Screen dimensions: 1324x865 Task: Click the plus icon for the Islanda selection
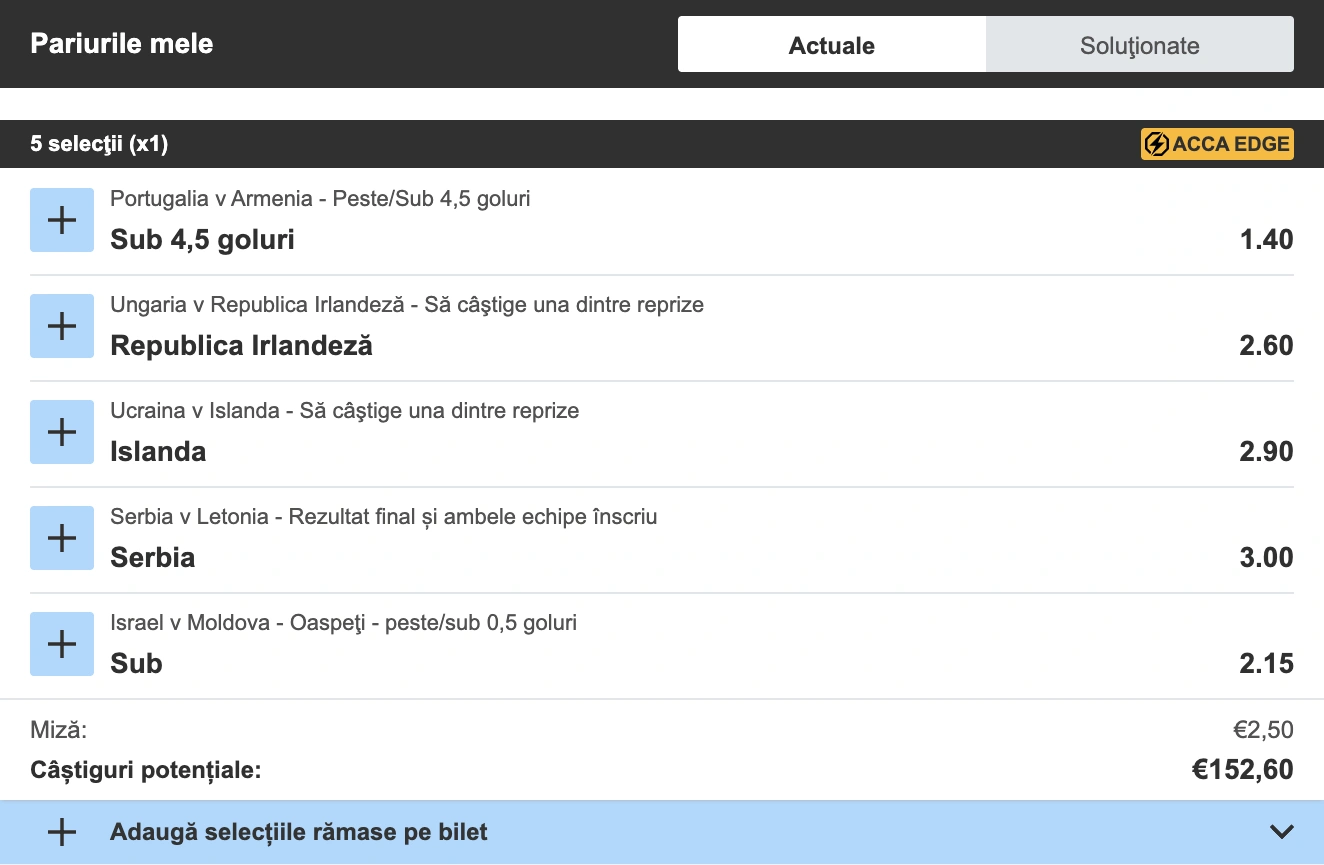click(x=62, y=431)
